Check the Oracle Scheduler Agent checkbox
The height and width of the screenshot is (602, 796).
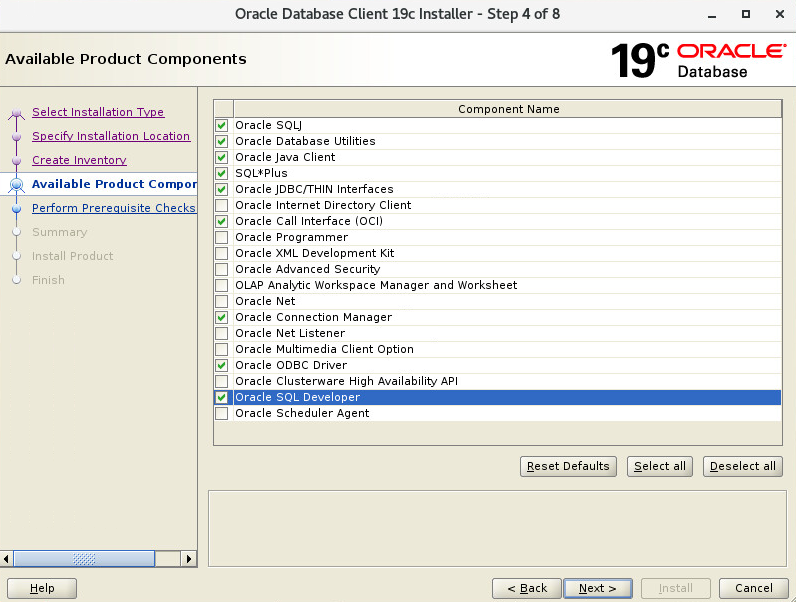tap(221, 413)
